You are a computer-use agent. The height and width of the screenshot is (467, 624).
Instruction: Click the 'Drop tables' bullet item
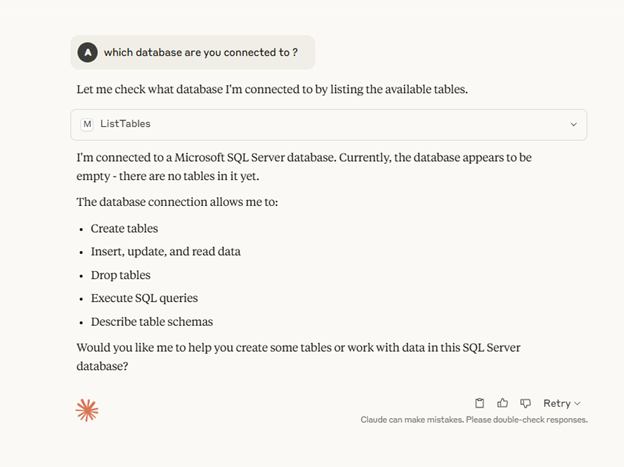pos(121,275)
